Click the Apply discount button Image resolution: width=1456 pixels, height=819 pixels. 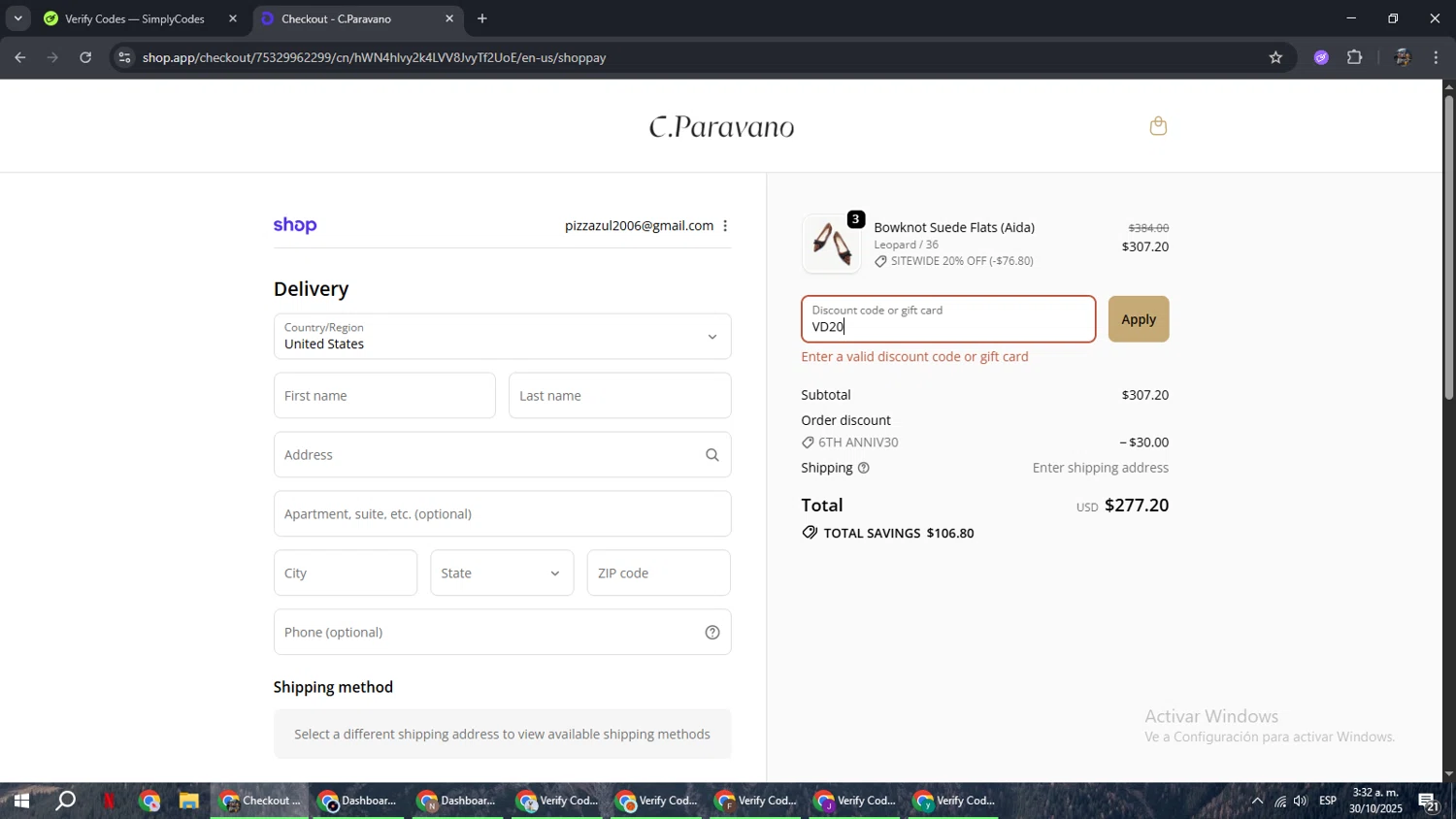pos(1139,319)
